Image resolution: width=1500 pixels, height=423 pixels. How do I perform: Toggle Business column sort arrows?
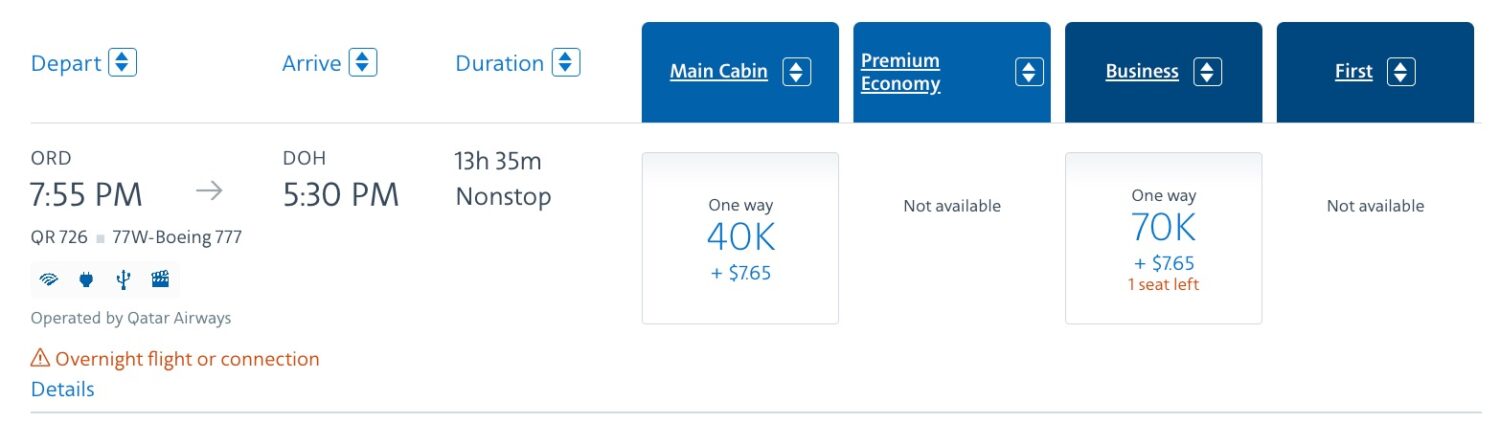(x=1207, y=72)
